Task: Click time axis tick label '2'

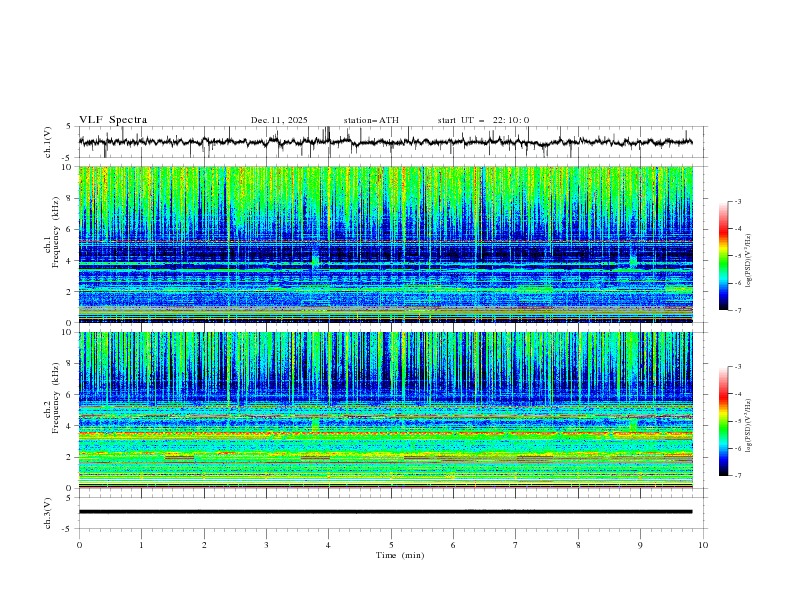Action: point(204,545)
